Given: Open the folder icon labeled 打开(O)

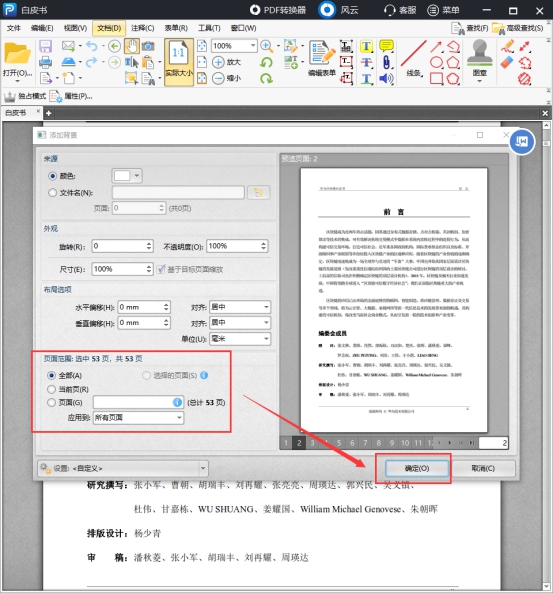Looking at the screenshot, I should click(x=17, y=59).
